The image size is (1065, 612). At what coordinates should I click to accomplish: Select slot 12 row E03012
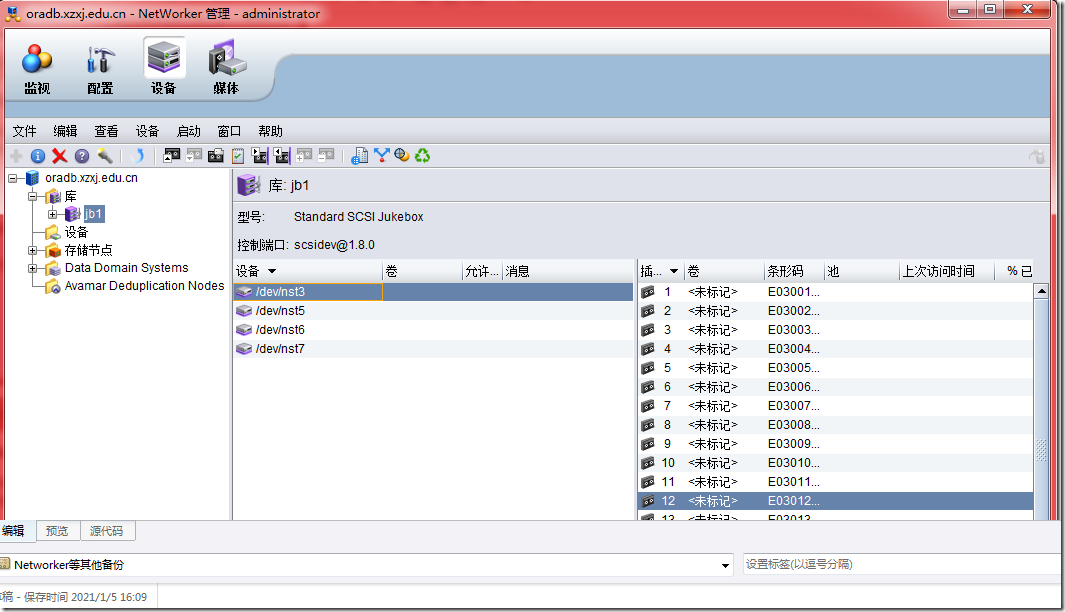point(835,501)
